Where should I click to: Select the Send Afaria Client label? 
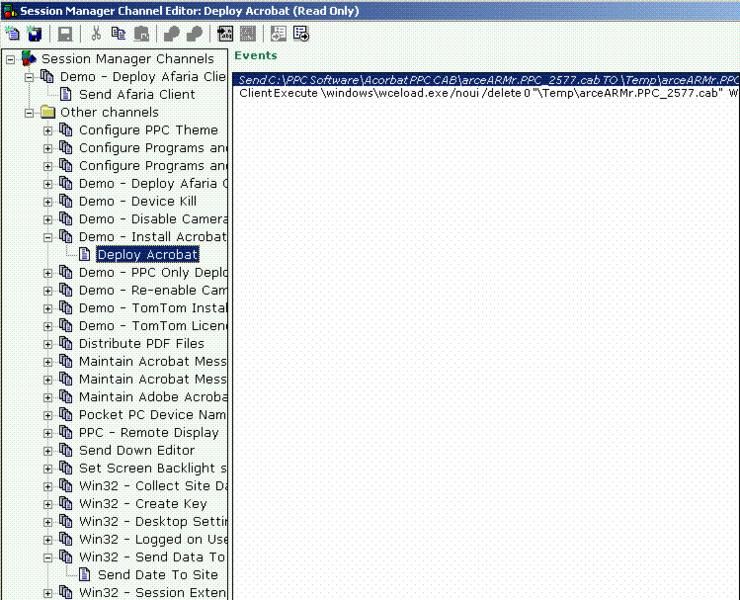137,94
